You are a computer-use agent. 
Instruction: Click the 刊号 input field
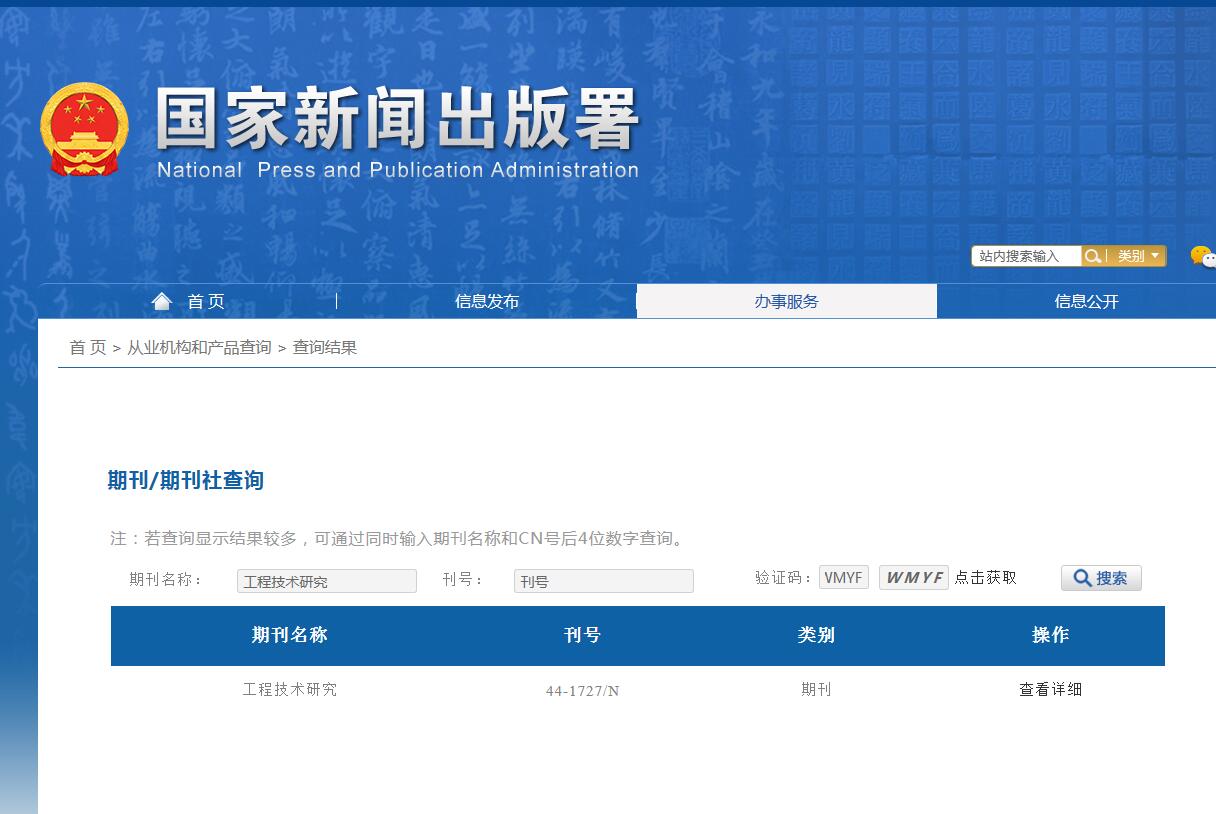(603, 581)
